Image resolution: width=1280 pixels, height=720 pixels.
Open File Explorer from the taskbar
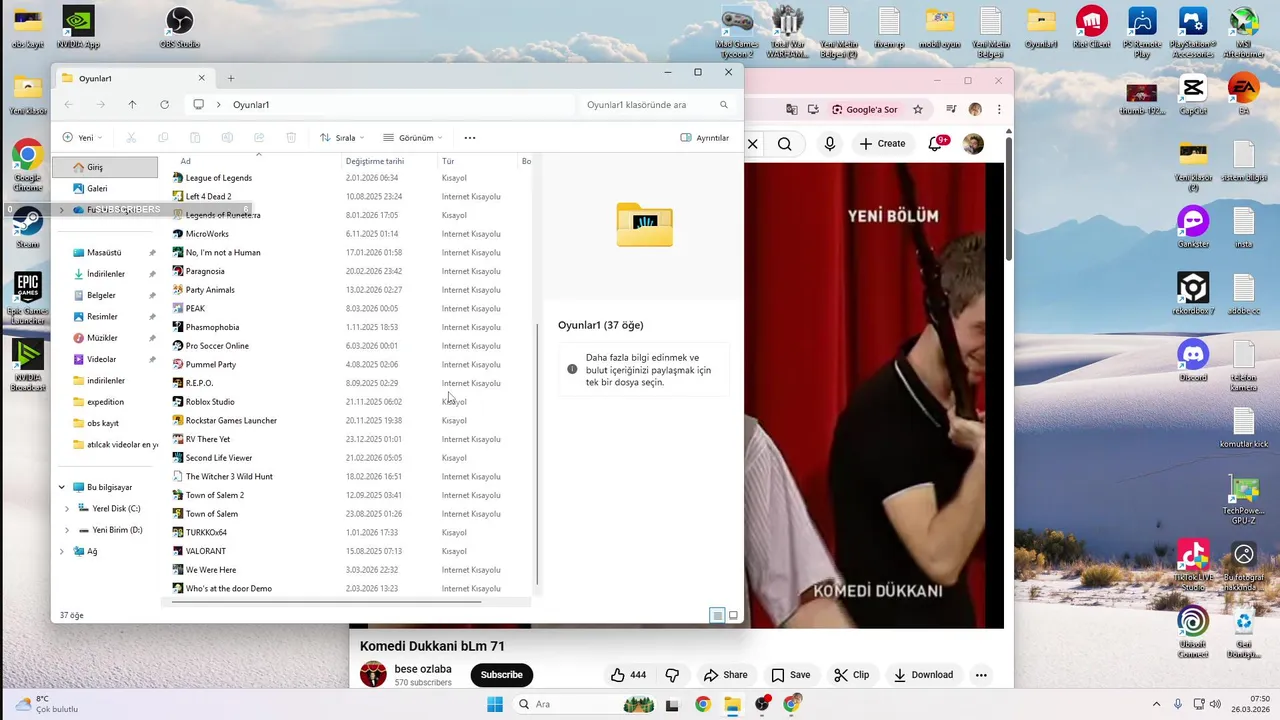732,704
